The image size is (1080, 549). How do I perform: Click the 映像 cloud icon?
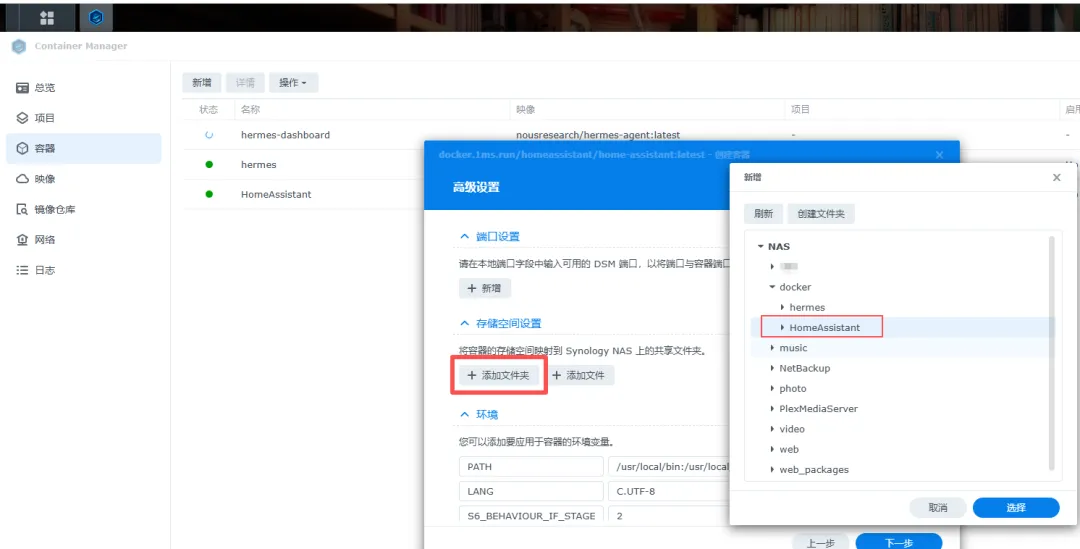coord(22,179)
